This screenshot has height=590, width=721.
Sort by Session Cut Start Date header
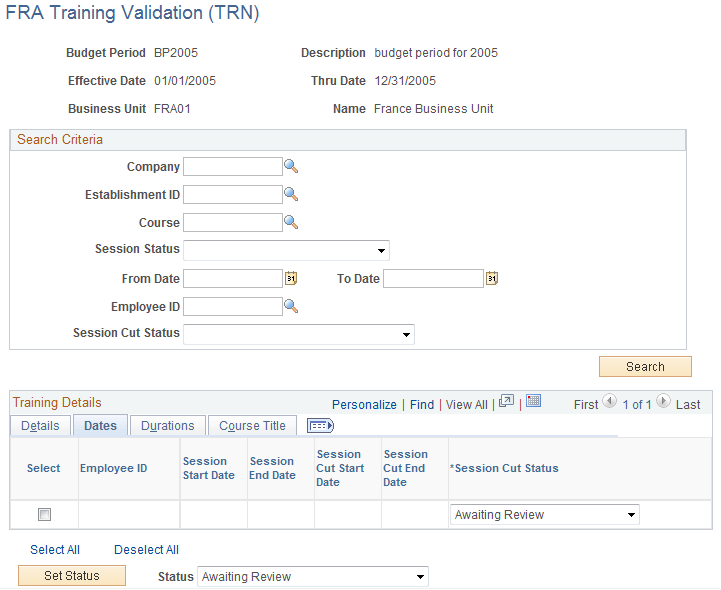340,468
